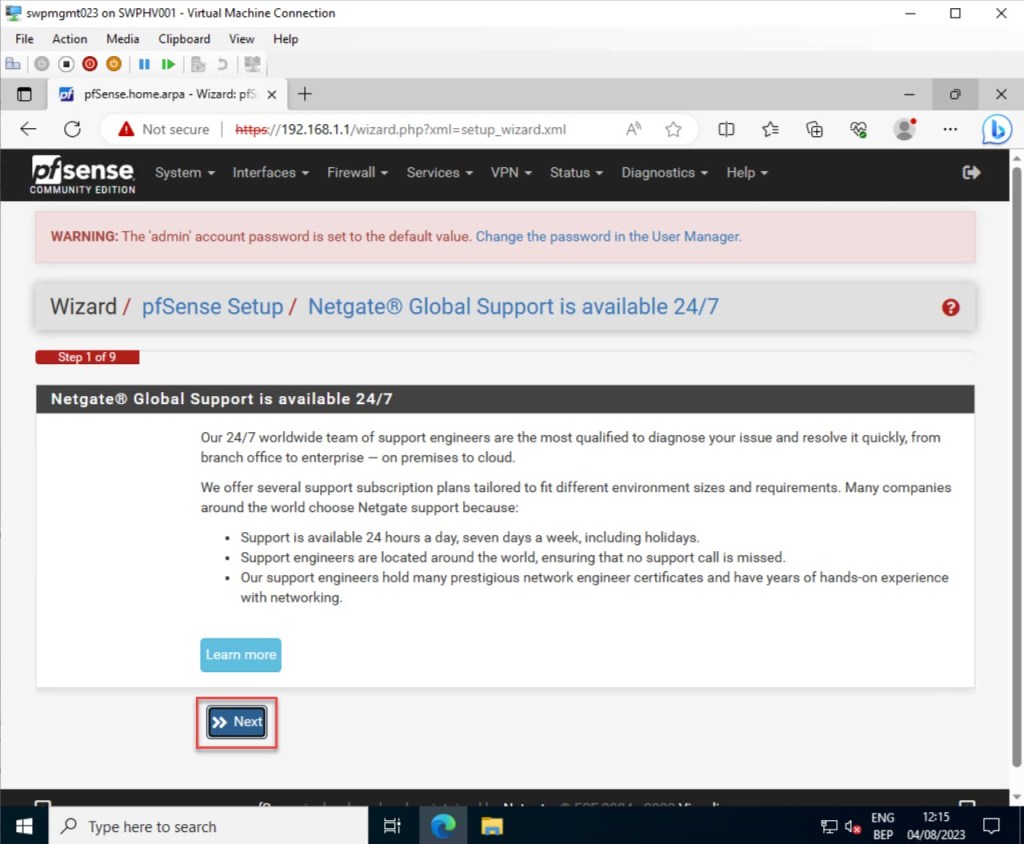This screenshot has height=844, width=1024.
Task: Open the Diagnostics dropdown menu
Action: click(664, 172)
